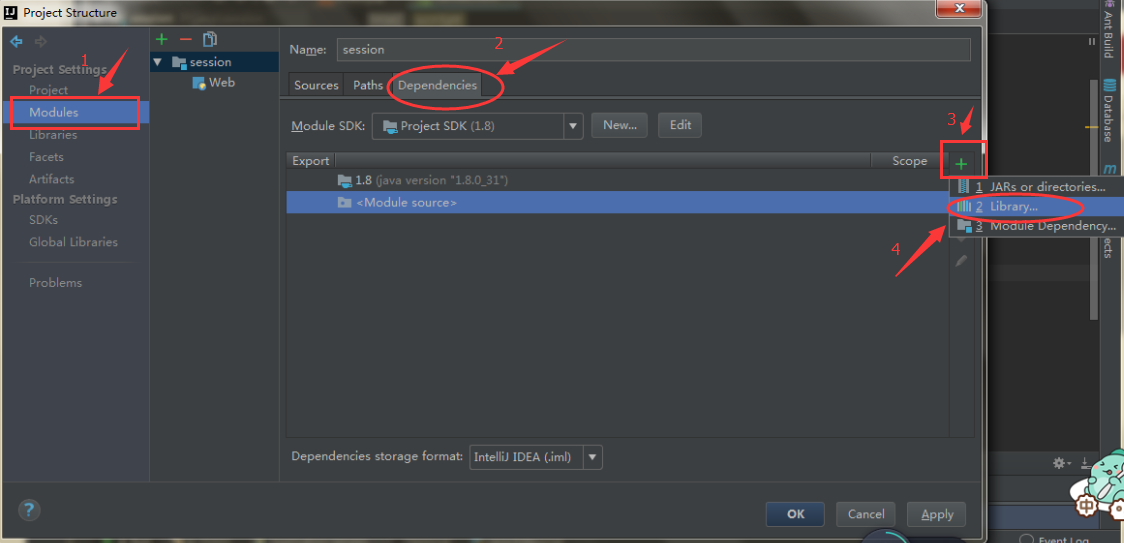
Task: Open the Problems section
Action: [x=56, y=283]
